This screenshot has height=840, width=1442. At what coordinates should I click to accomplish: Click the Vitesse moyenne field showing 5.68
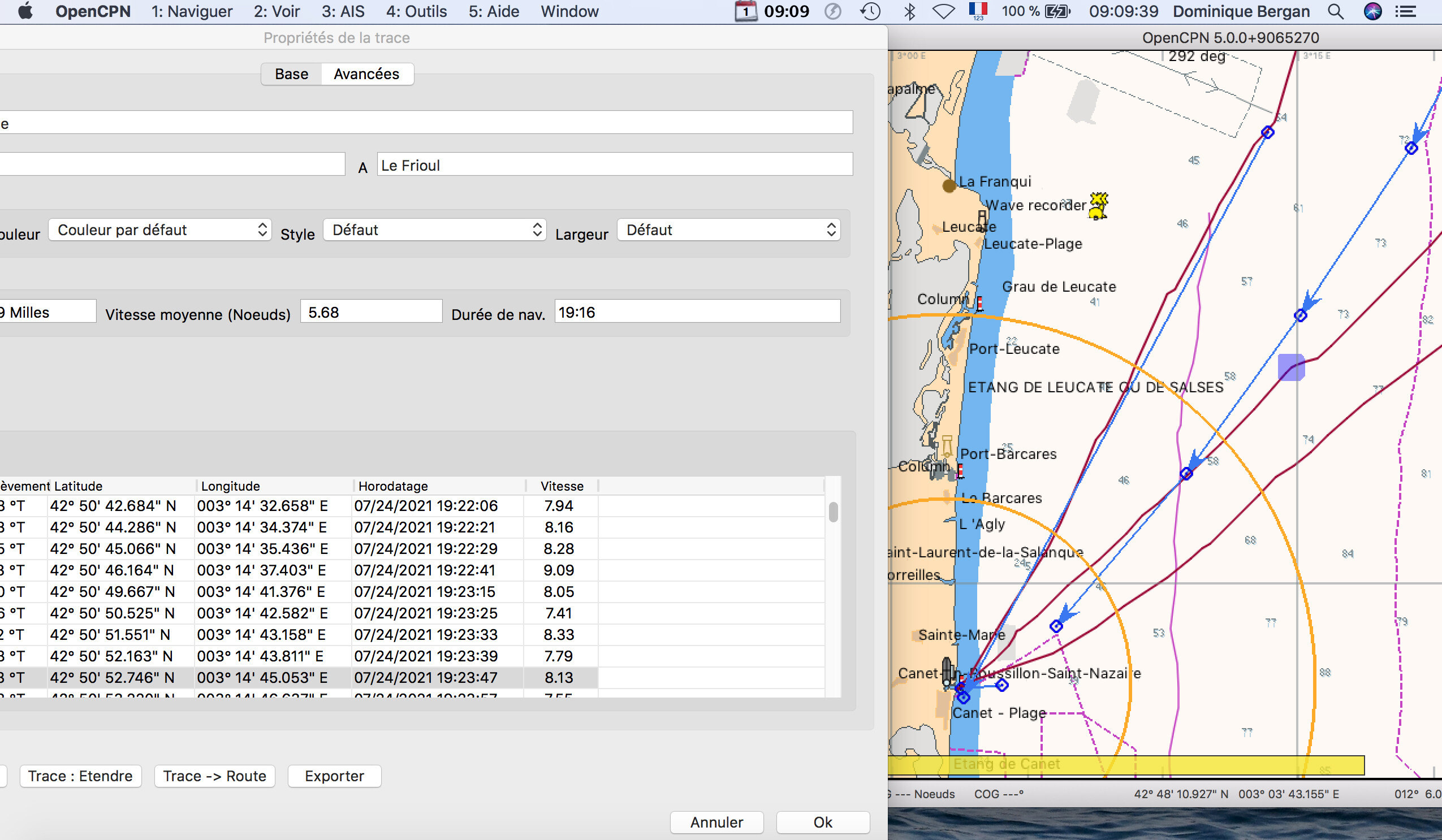[x=371, y=311]
